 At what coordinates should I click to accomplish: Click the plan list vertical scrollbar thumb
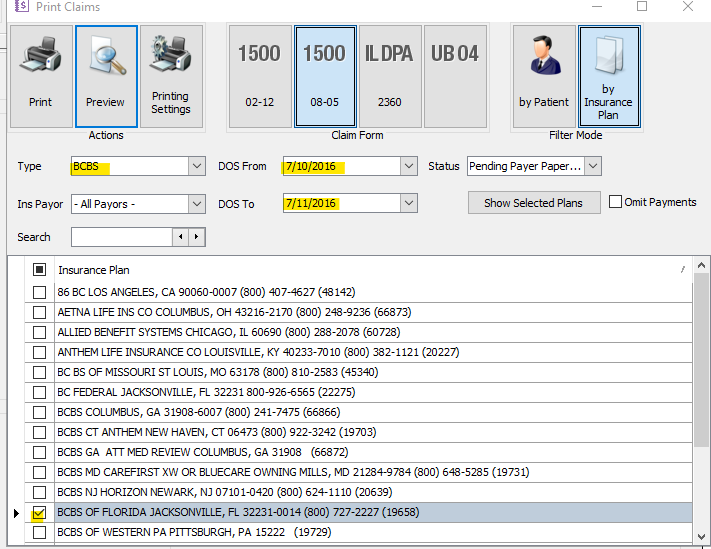701,360
